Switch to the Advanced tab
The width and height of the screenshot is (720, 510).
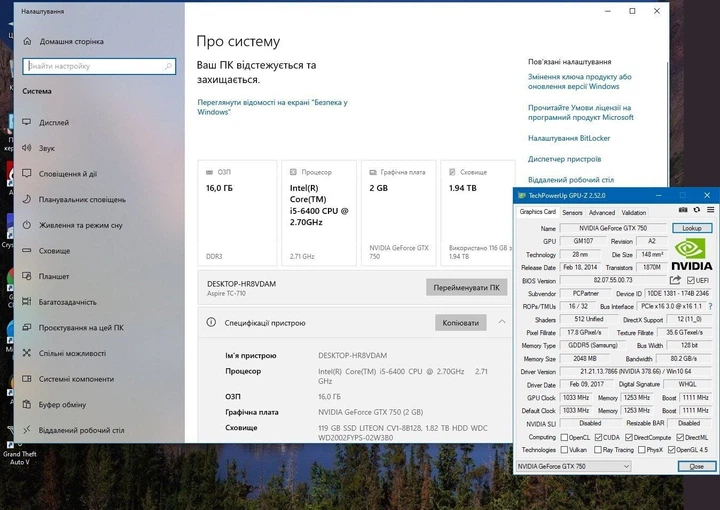602,213
